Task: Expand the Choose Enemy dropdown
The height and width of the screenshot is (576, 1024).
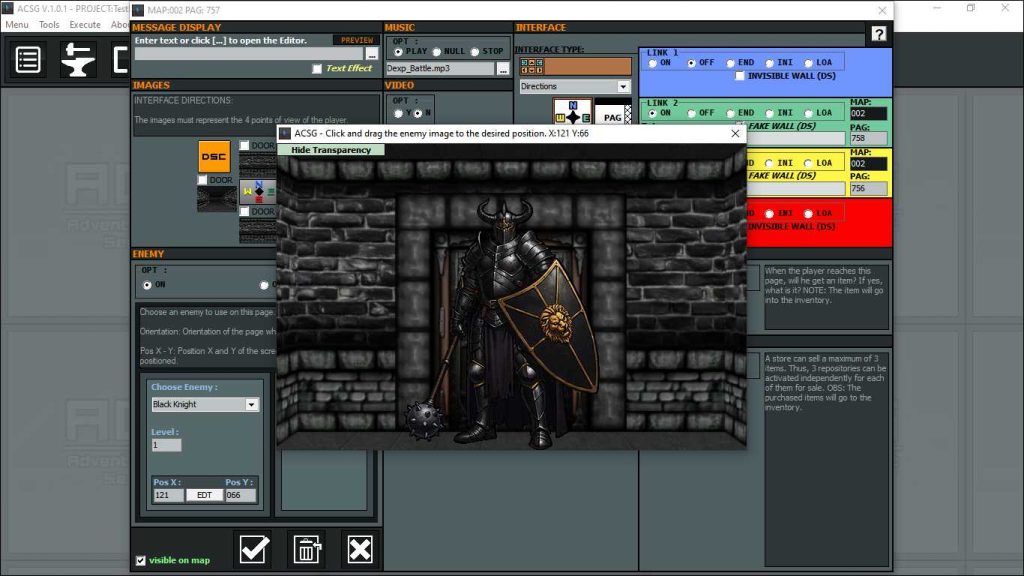Action: [251, 405]
